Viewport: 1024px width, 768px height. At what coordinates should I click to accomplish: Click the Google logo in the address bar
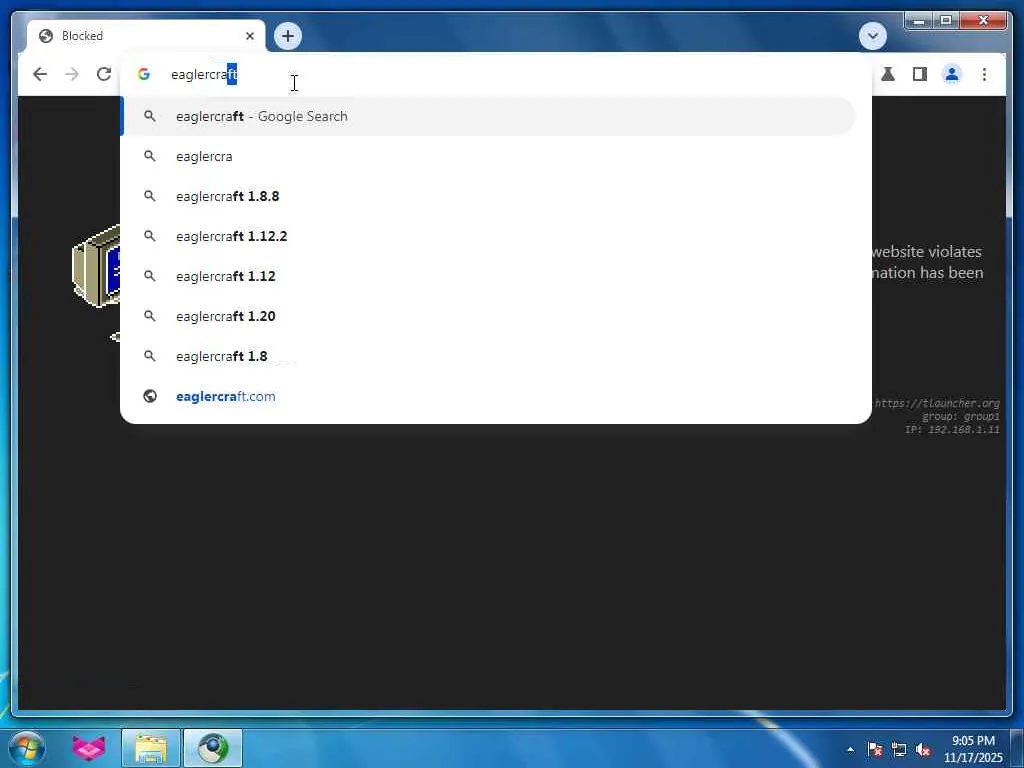click(x=144, y=74)
